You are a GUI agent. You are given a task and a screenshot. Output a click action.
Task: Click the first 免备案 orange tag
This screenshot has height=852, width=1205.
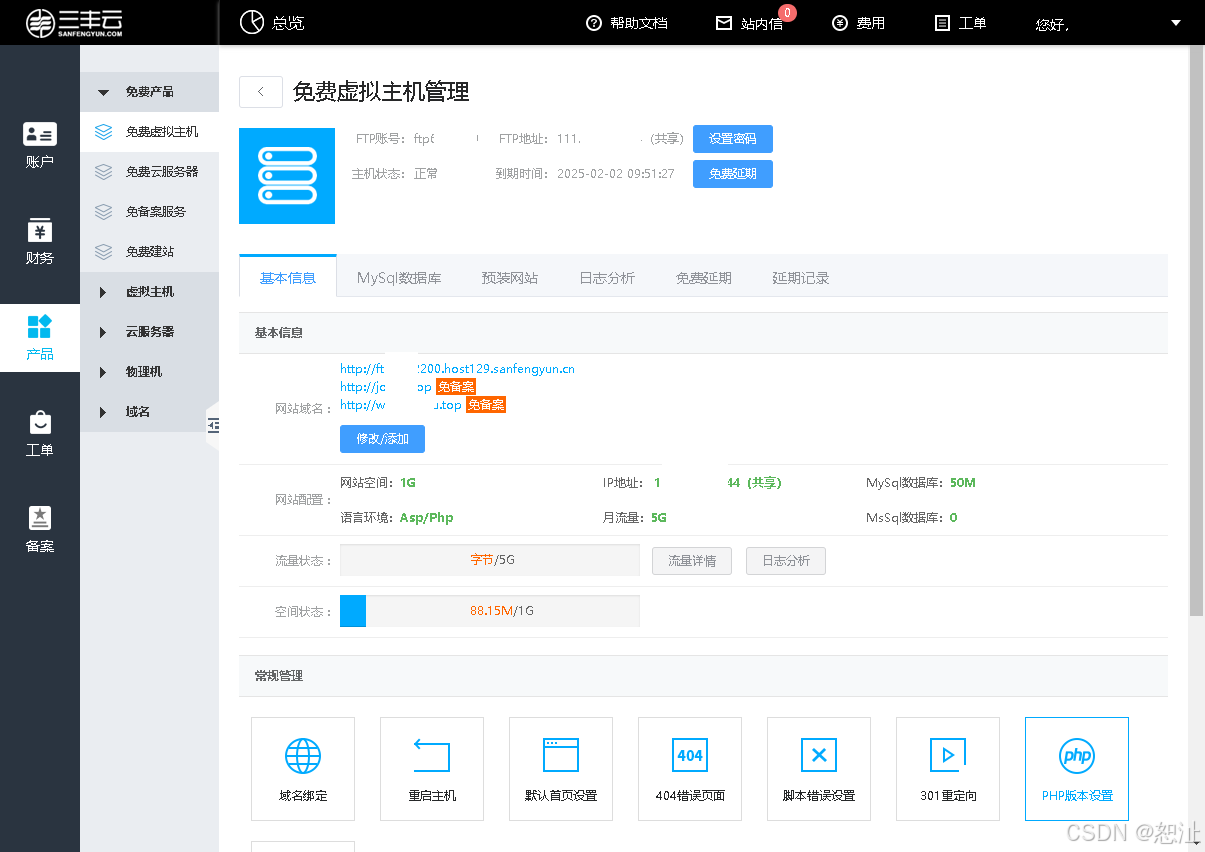456,387
